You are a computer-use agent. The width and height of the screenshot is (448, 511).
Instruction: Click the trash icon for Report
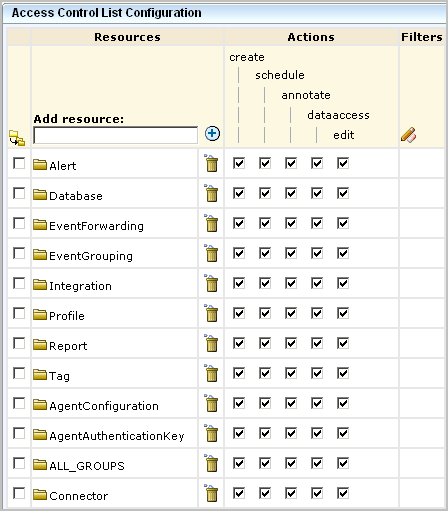point(211,343)
